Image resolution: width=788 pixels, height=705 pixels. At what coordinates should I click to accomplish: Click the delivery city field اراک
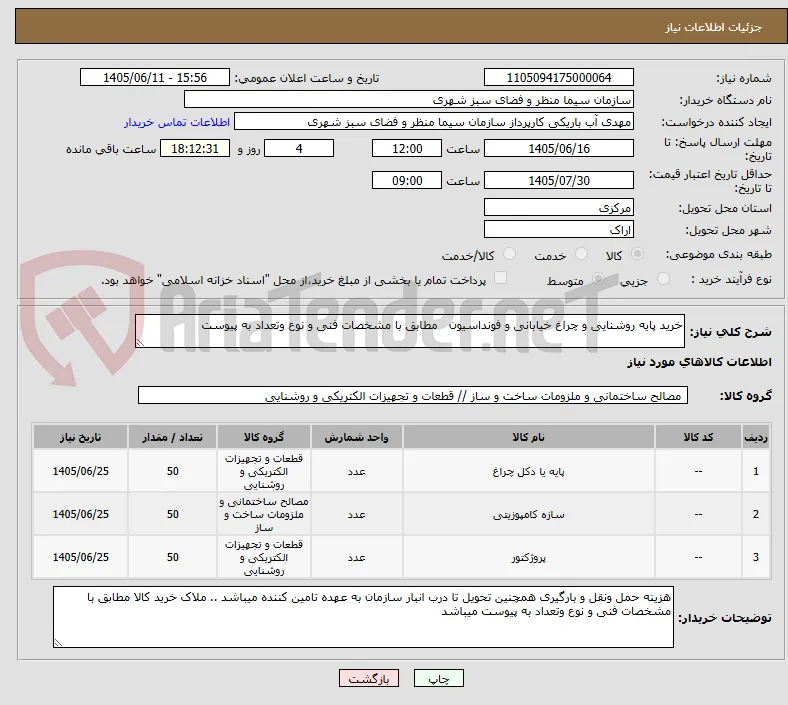[x=558, y=230]
